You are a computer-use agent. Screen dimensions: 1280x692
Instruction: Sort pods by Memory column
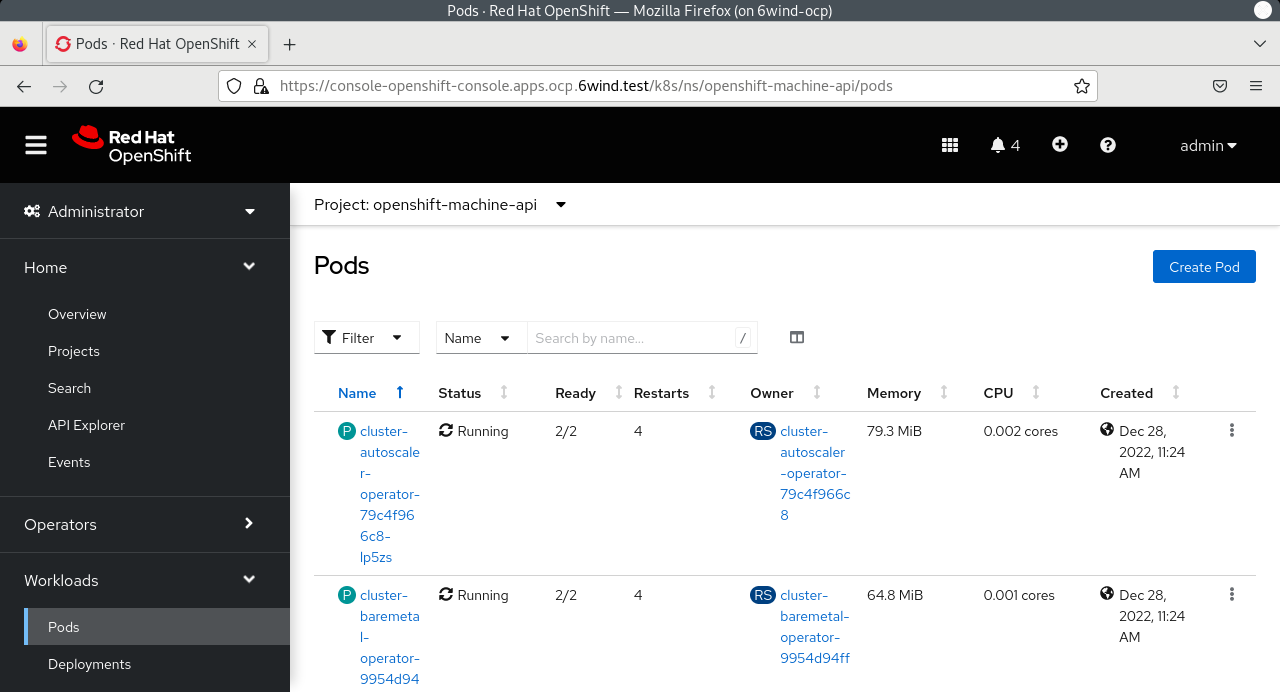(x=894, y=393)
